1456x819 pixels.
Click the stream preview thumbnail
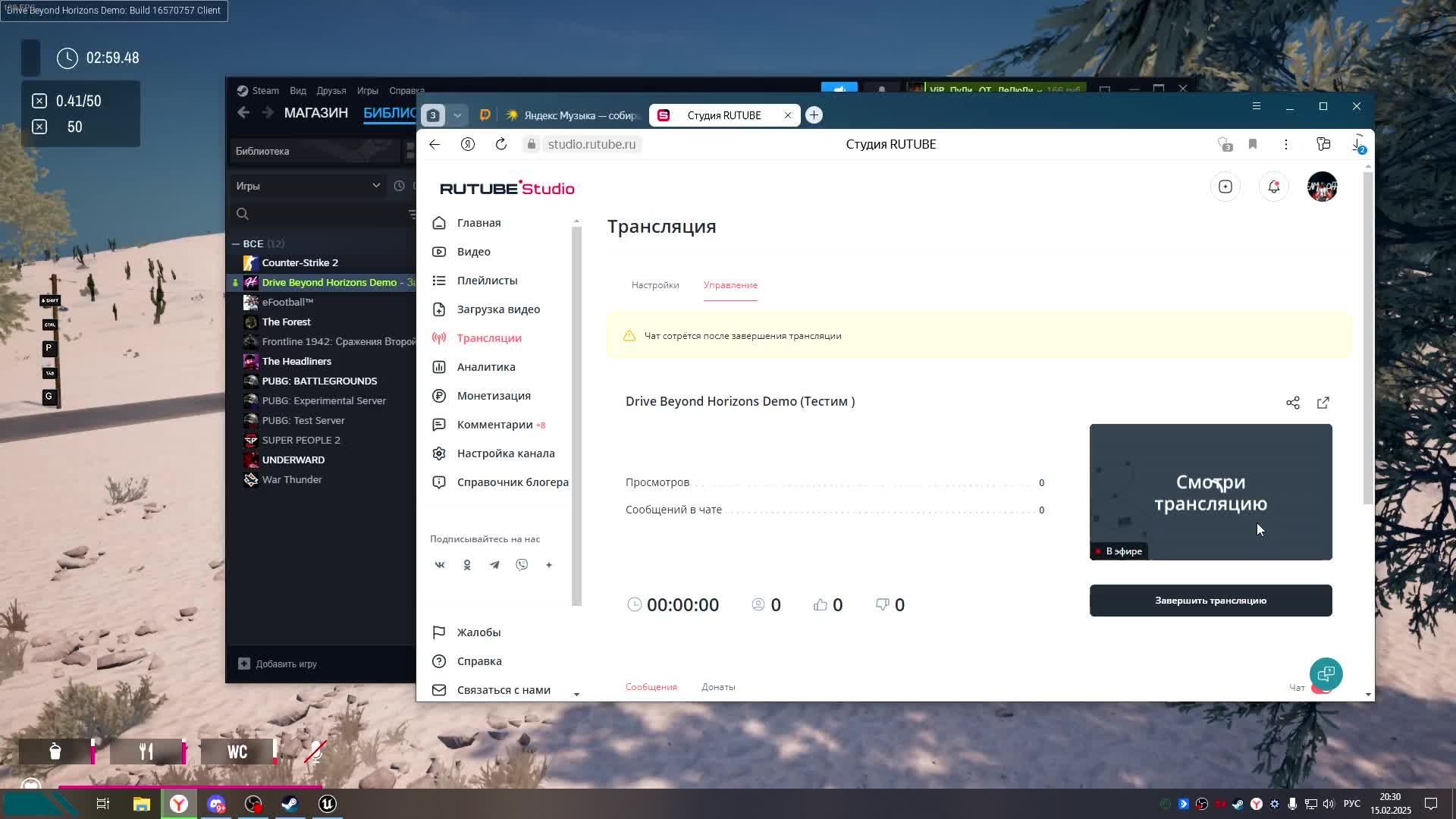1210,492
